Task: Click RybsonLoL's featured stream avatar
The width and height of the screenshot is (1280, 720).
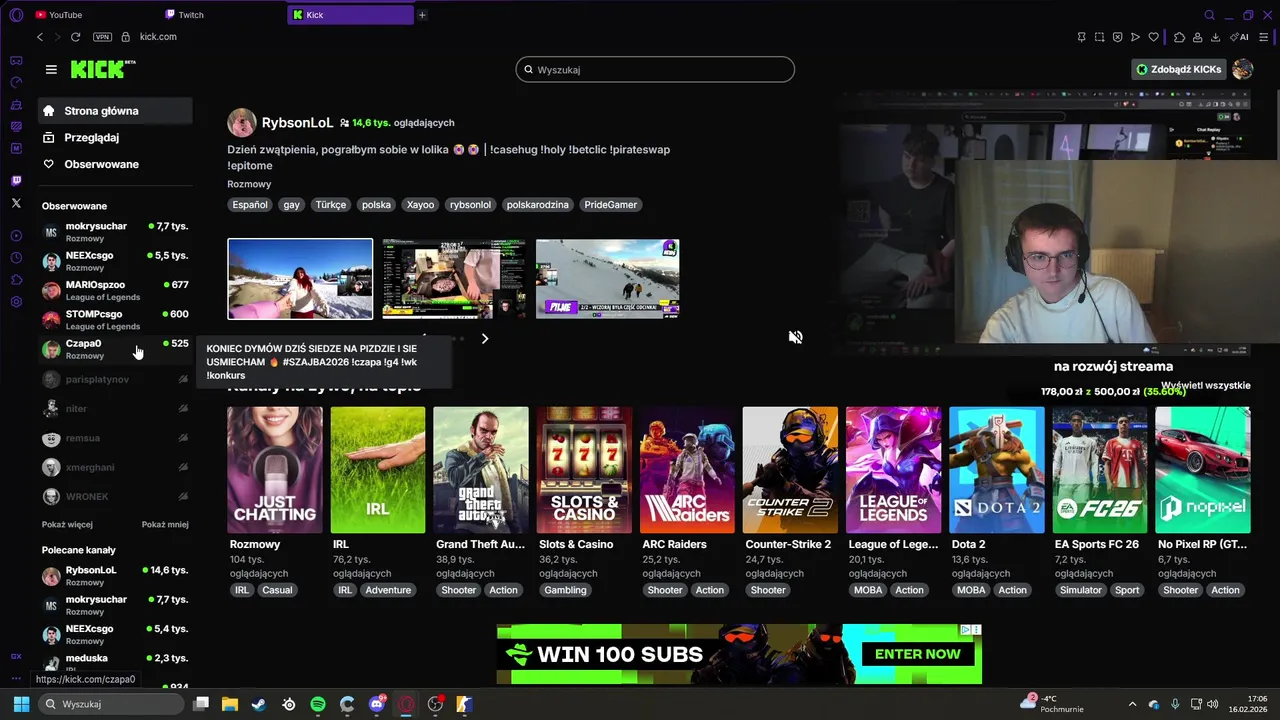Action: pyautogui.click(x=242, y=123)
